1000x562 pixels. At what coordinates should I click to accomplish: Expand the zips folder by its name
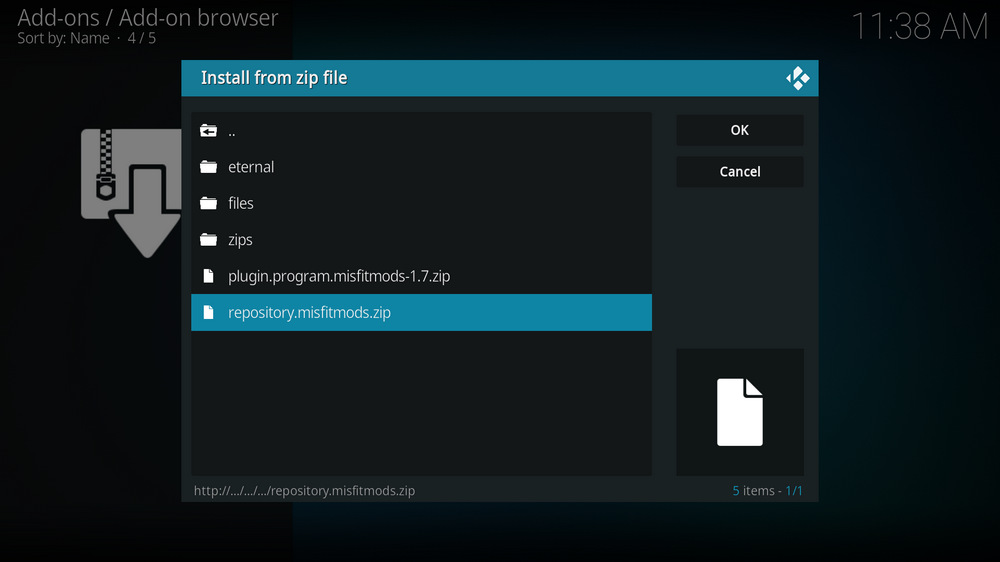[x=240, y=240]
